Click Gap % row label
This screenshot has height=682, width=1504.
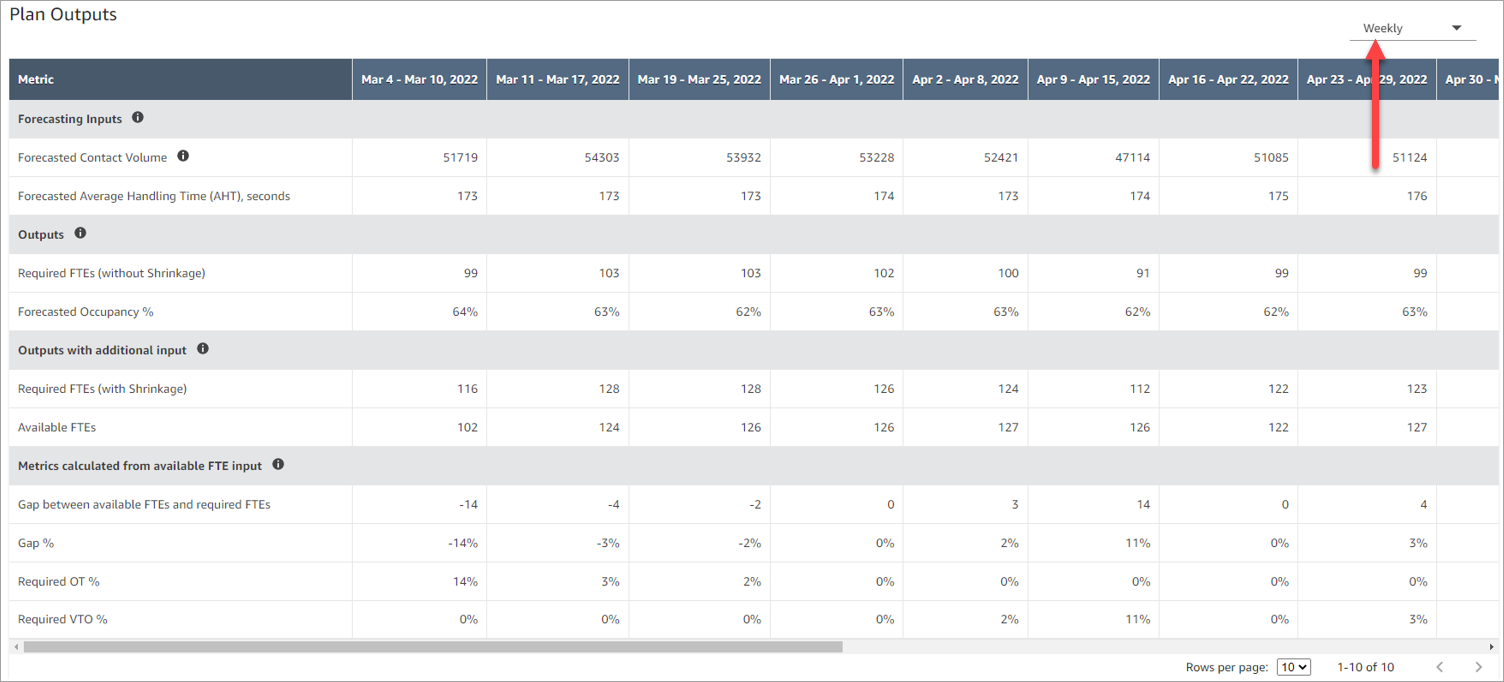(36, 543)
